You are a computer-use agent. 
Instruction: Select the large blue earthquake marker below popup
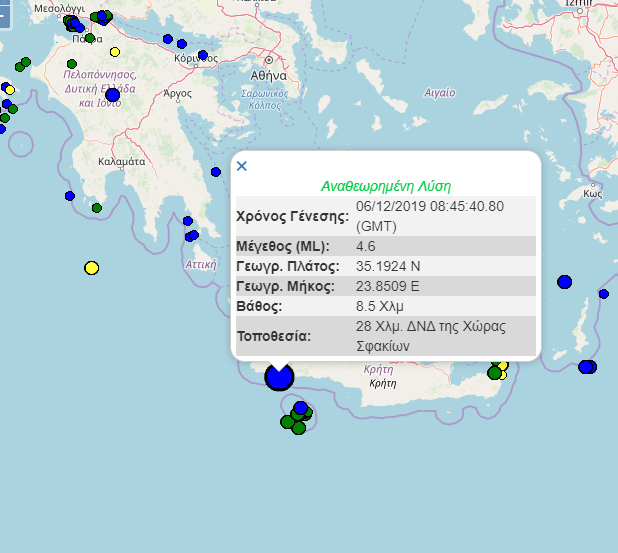click(x=279, y=377)
